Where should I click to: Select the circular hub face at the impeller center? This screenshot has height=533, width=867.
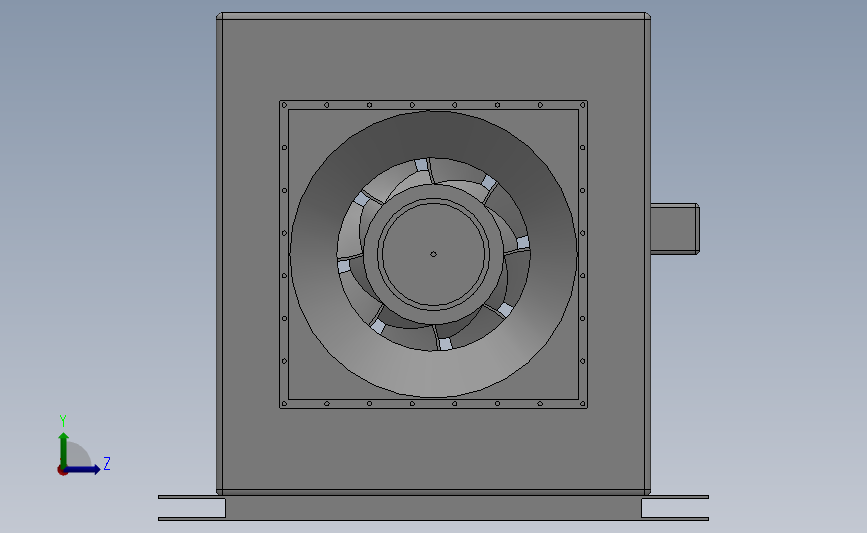point(434,254)
